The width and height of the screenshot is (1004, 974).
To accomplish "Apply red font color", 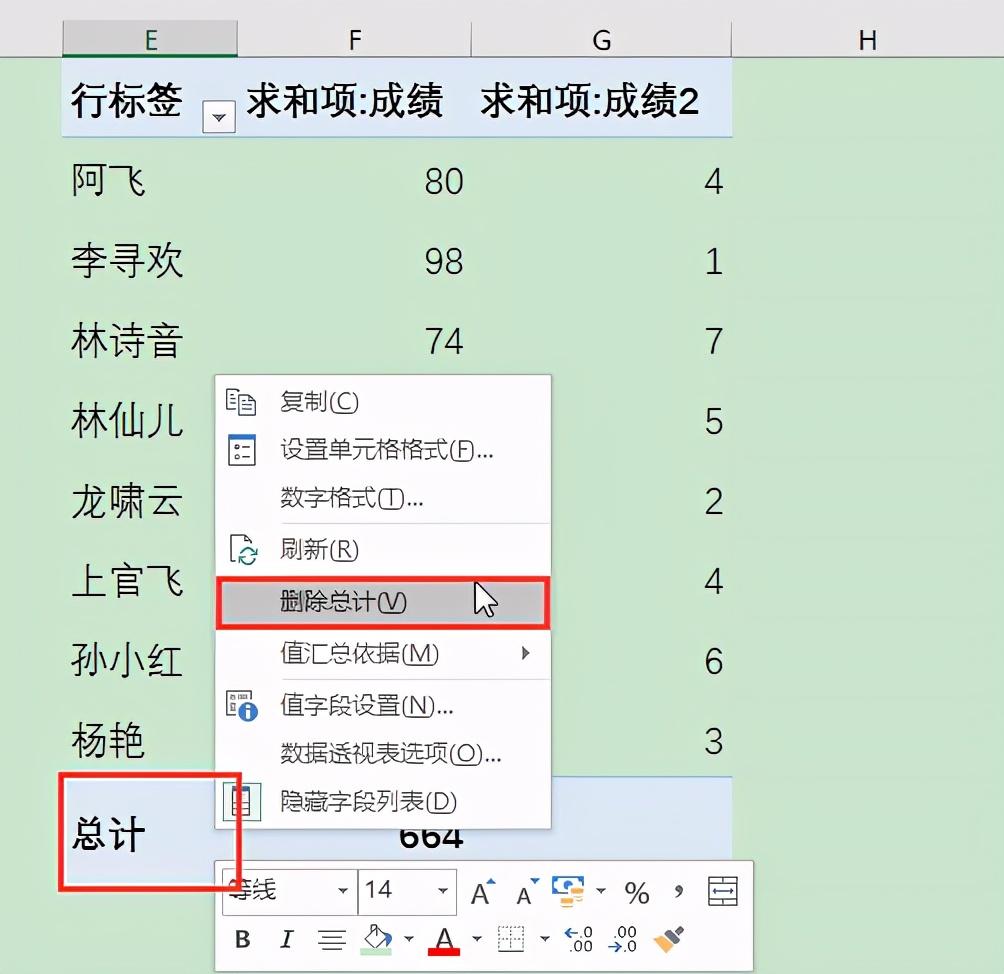I will point(444,940).
